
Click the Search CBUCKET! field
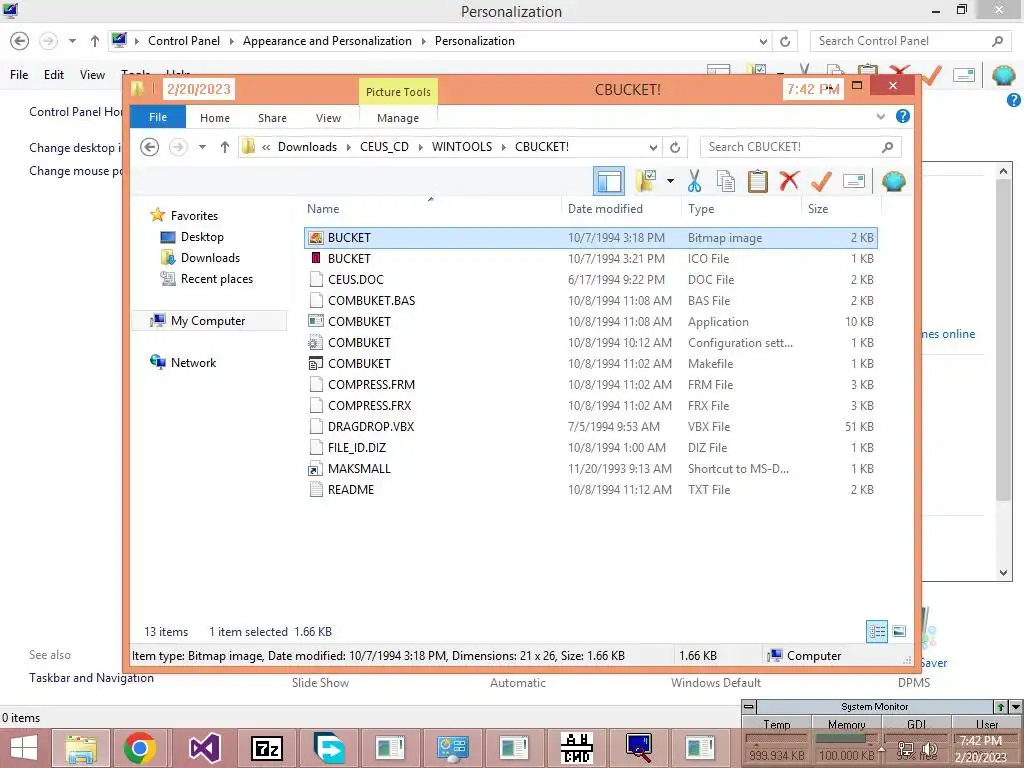click(800, 147)
